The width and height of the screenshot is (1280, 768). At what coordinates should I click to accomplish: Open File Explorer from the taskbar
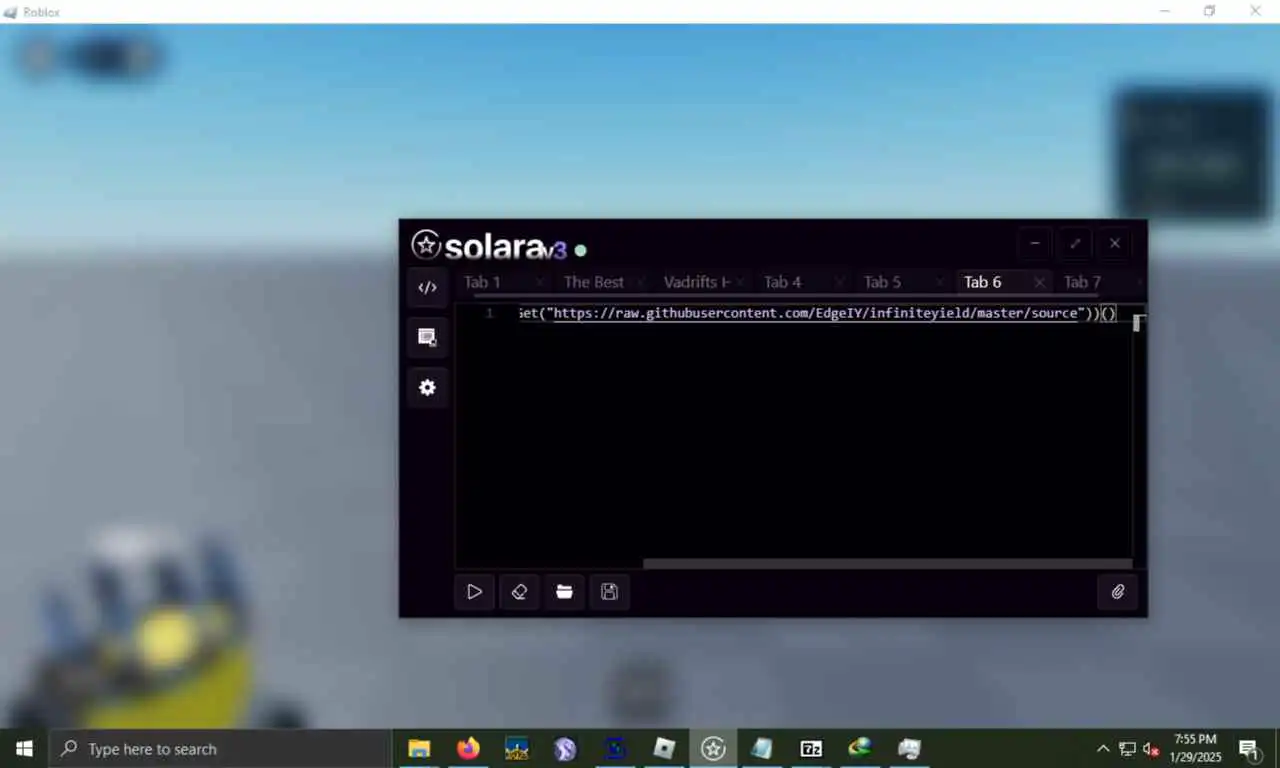point(419,748)
